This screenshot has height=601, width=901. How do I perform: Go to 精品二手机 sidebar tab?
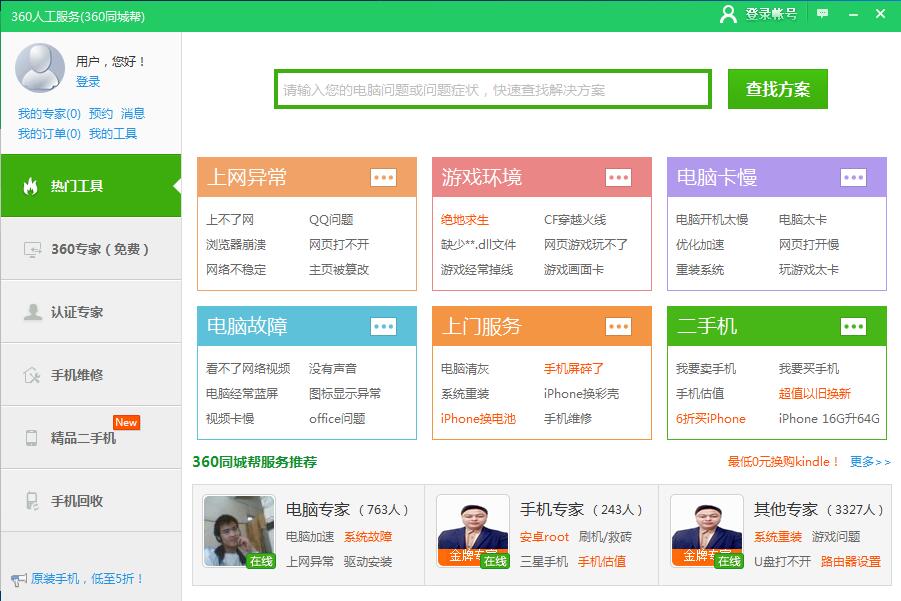(x=91, y=438)
